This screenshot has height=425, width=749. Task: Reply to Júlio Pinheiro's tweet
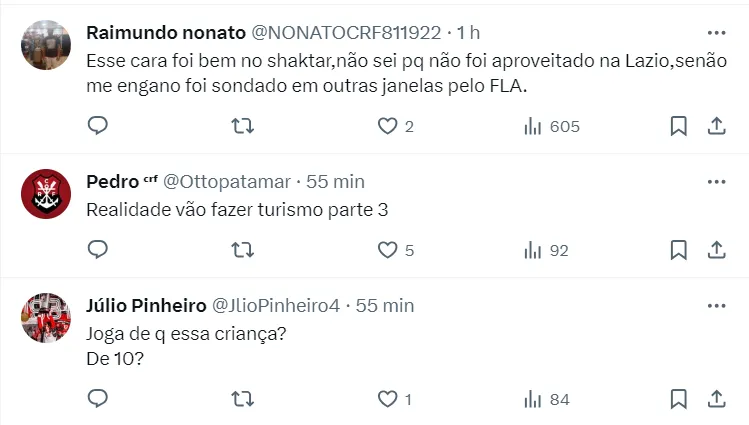(x=98, y=399)
